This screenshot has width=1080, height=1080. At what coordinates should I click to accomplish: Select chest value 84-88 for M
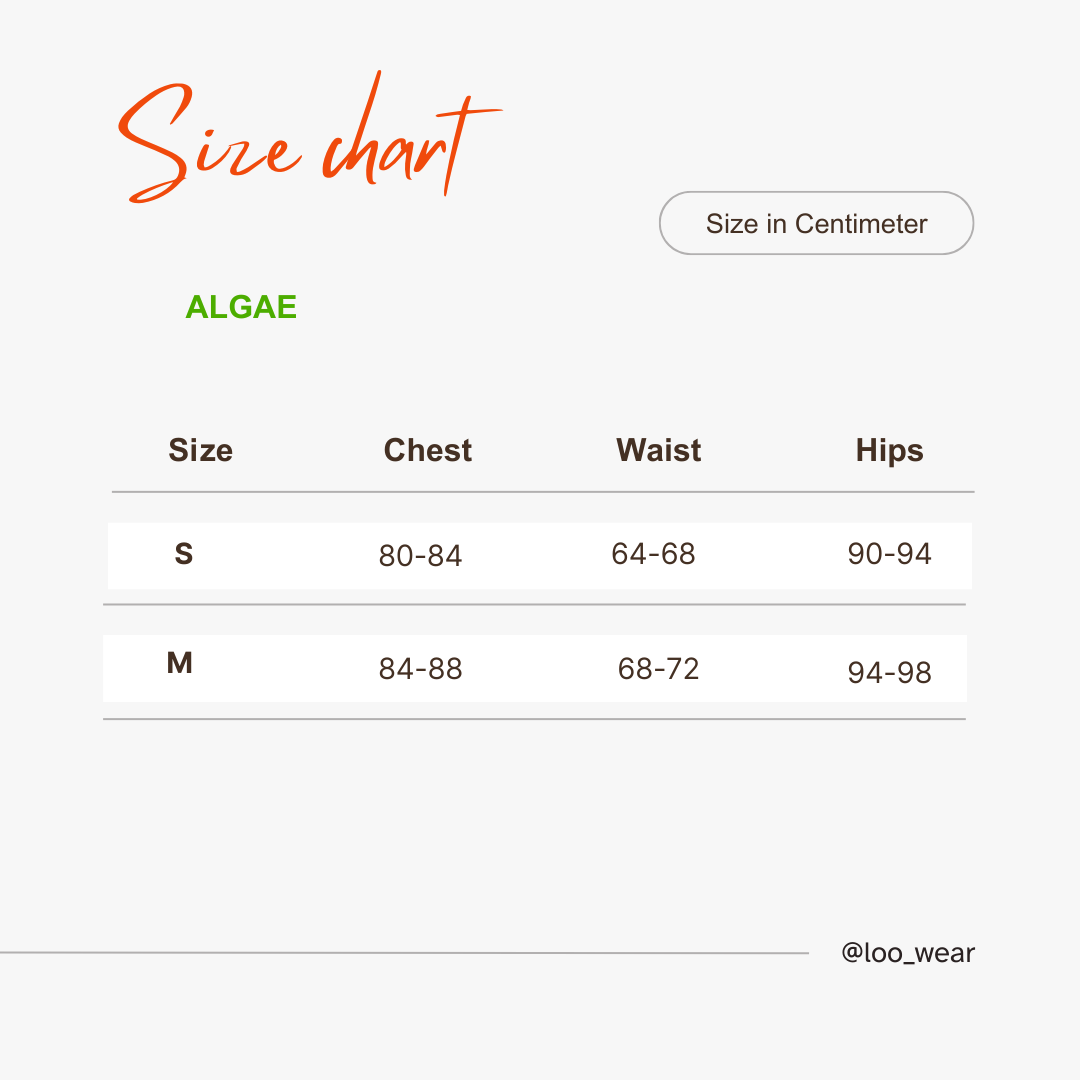click(420, 669)
